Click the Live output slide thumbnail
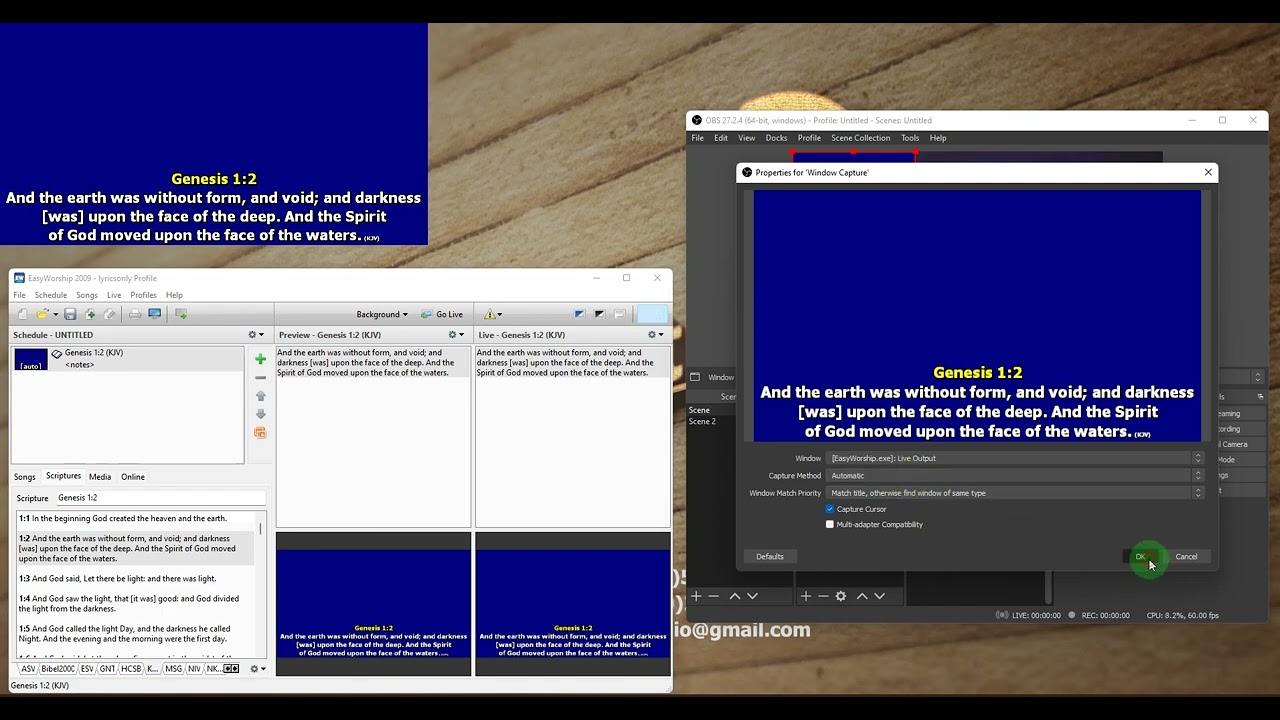The image size is (1280, 720). pos(573,604)
